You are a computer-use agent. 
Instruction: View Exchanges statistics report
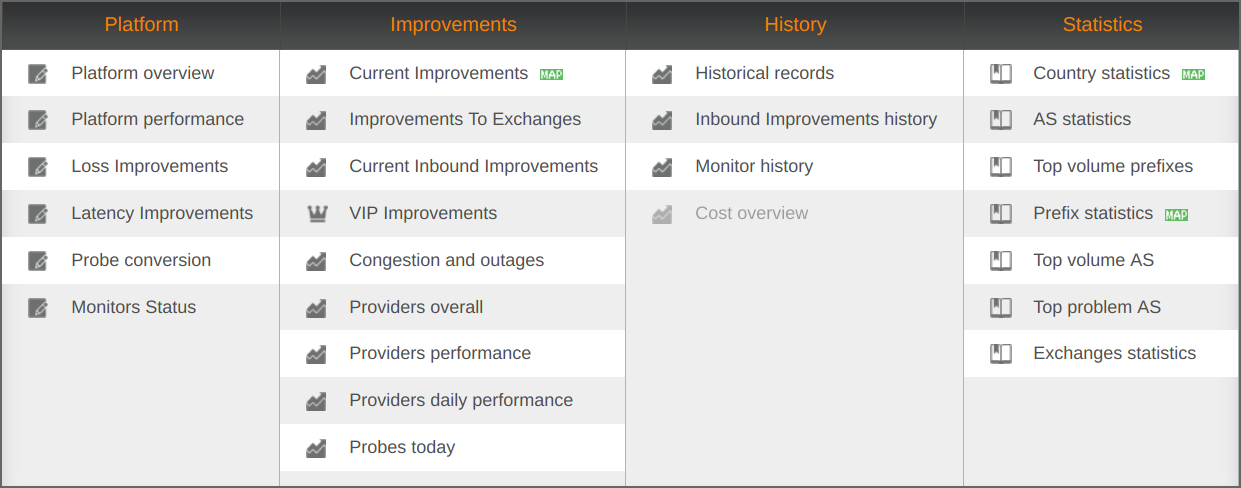click(x=1114, y=354)
